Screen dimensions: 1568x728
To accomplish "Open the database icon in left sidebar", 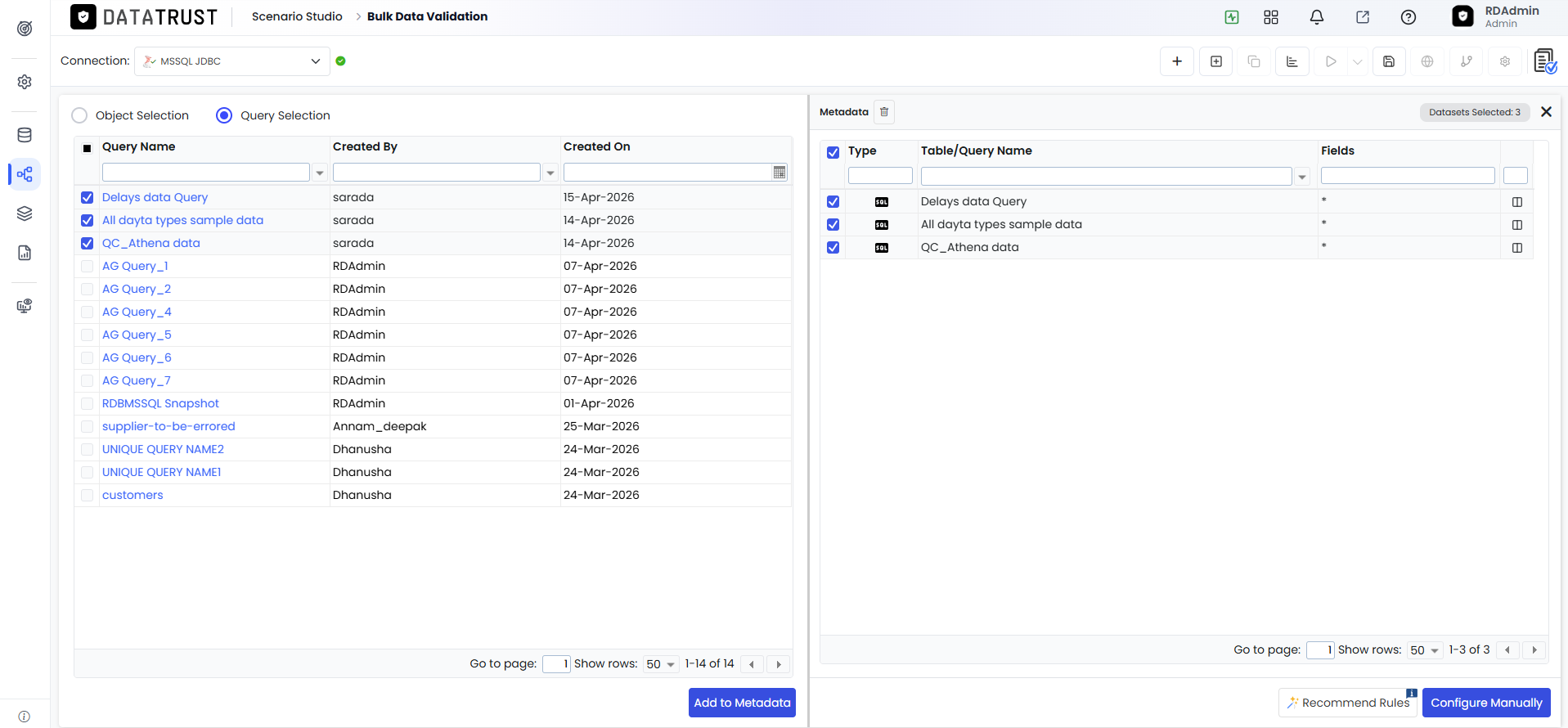I will 25,135.
